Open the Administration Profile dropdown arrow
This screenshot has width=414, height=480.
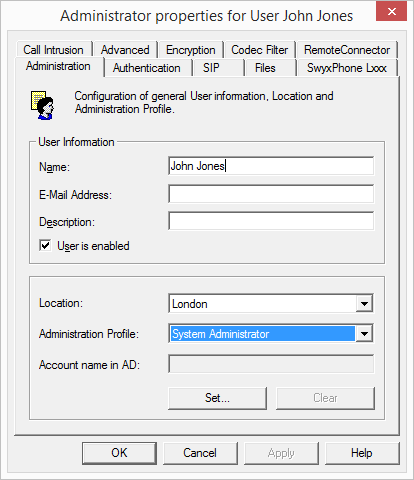point(364,333)
